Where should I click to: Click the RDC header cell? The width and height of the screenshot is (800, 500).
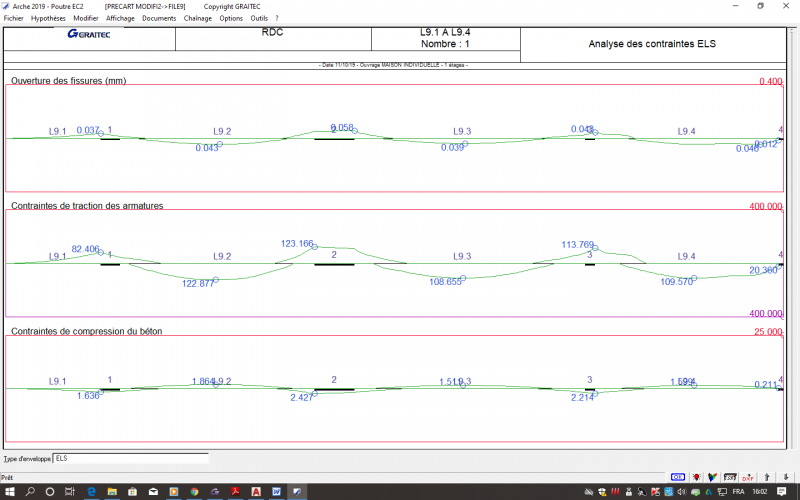[272, 32]
